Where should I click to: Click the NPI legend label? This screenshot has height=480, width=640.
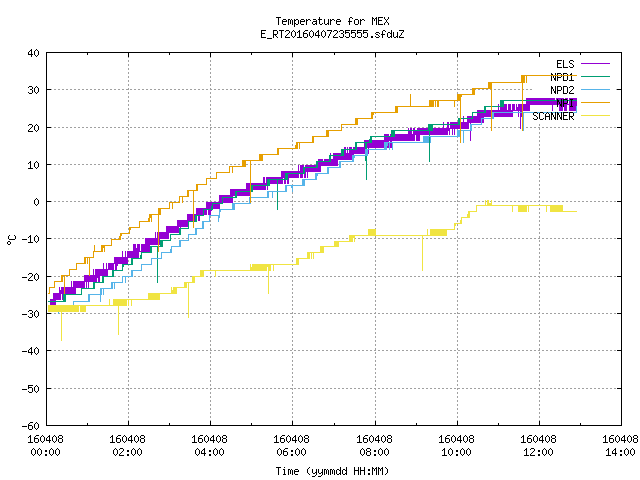click(x=565, y=103)
